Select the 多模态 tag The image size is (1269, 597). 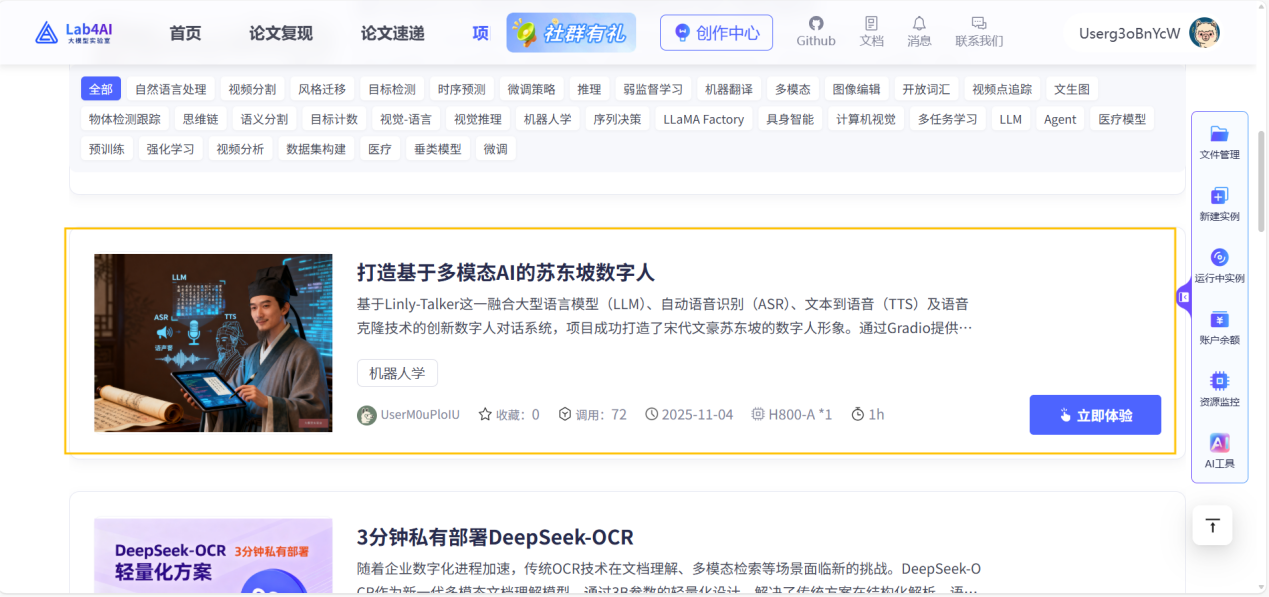793,89
